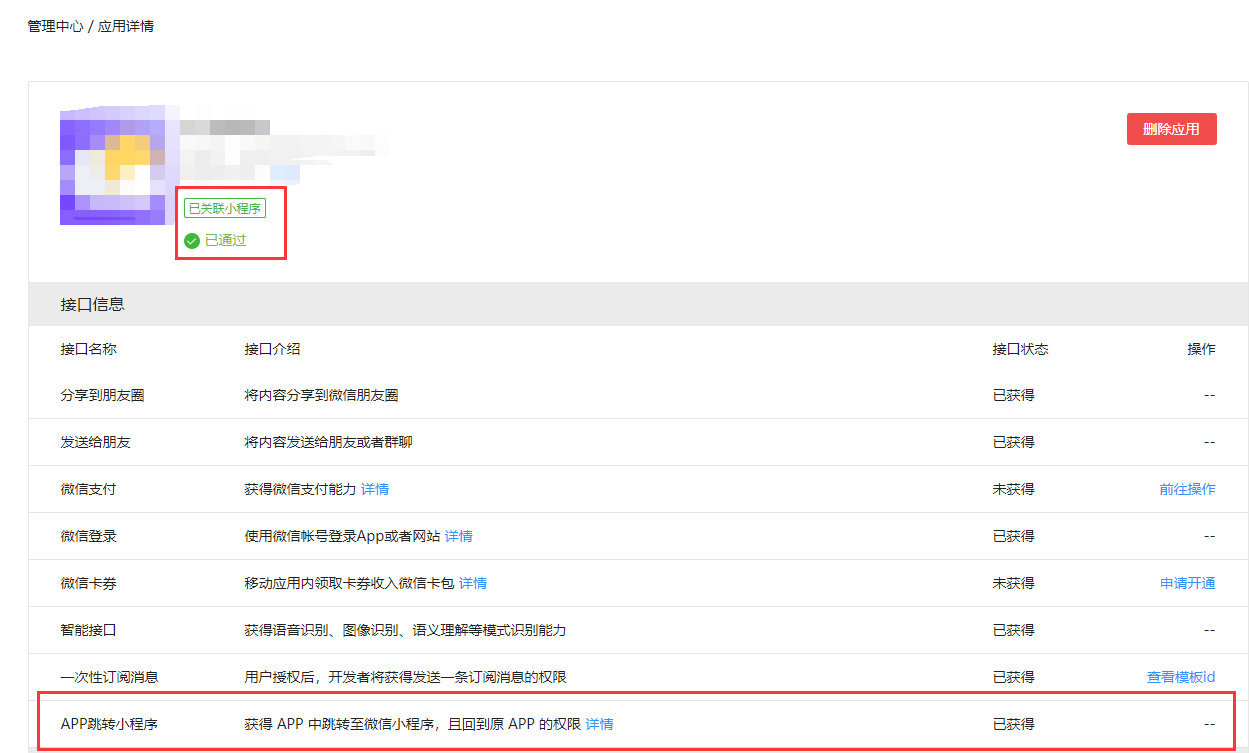Select the 微信卡券 interface name
Viewport: 1249px width, 753px height.
coord(88,583)
